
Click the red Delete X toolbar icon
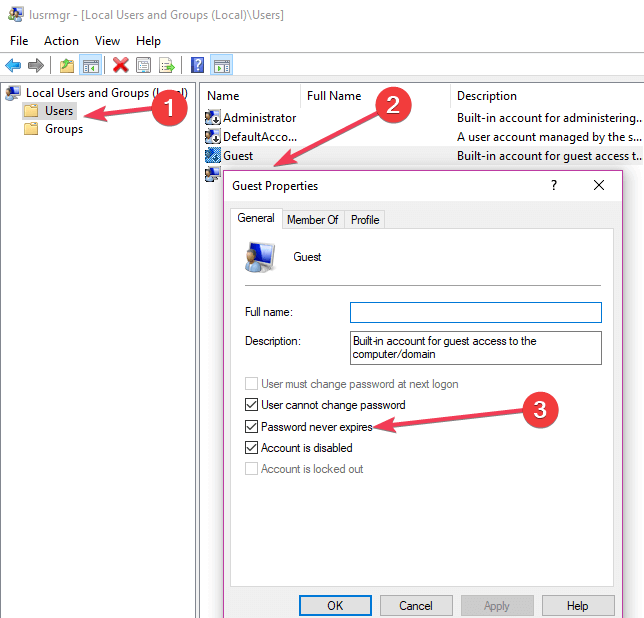coord(120,65)
